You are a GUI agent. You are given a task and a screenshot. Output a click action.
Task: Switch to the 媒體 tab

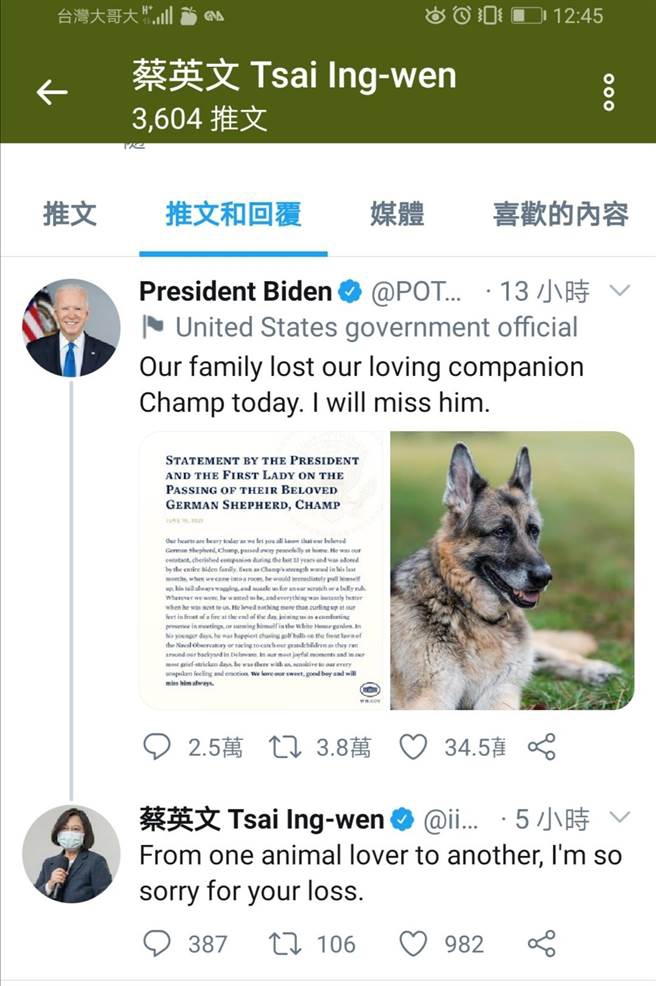tap(397, 213)
